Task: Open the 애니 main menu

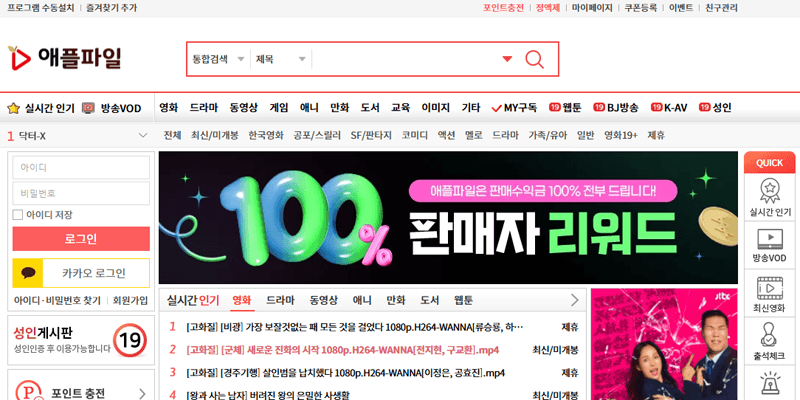Action: click(309, 108)
